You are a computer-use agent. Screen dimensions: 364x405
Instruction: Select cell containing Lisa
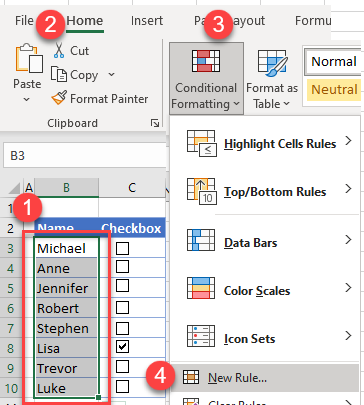(66, 348)
